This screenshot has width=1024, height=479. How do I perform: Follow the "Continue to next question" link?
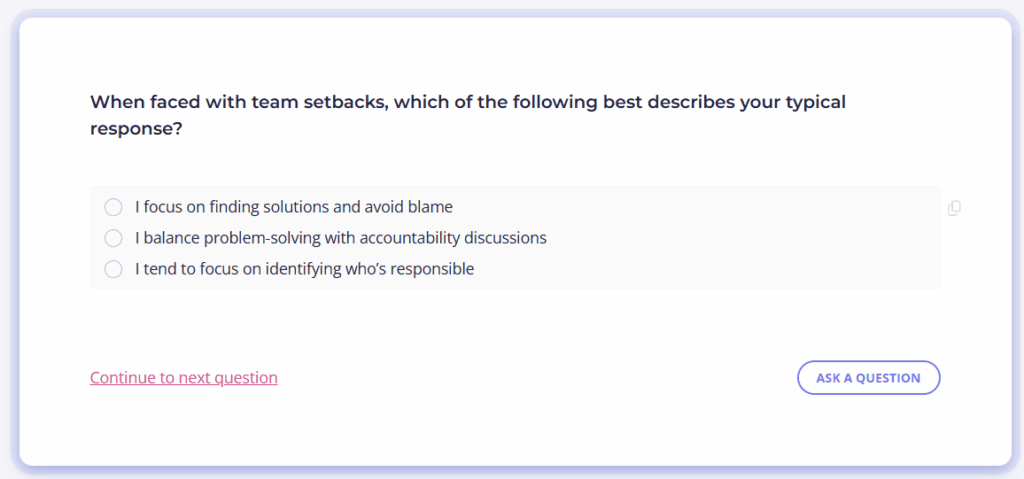(x=184, y=378)
